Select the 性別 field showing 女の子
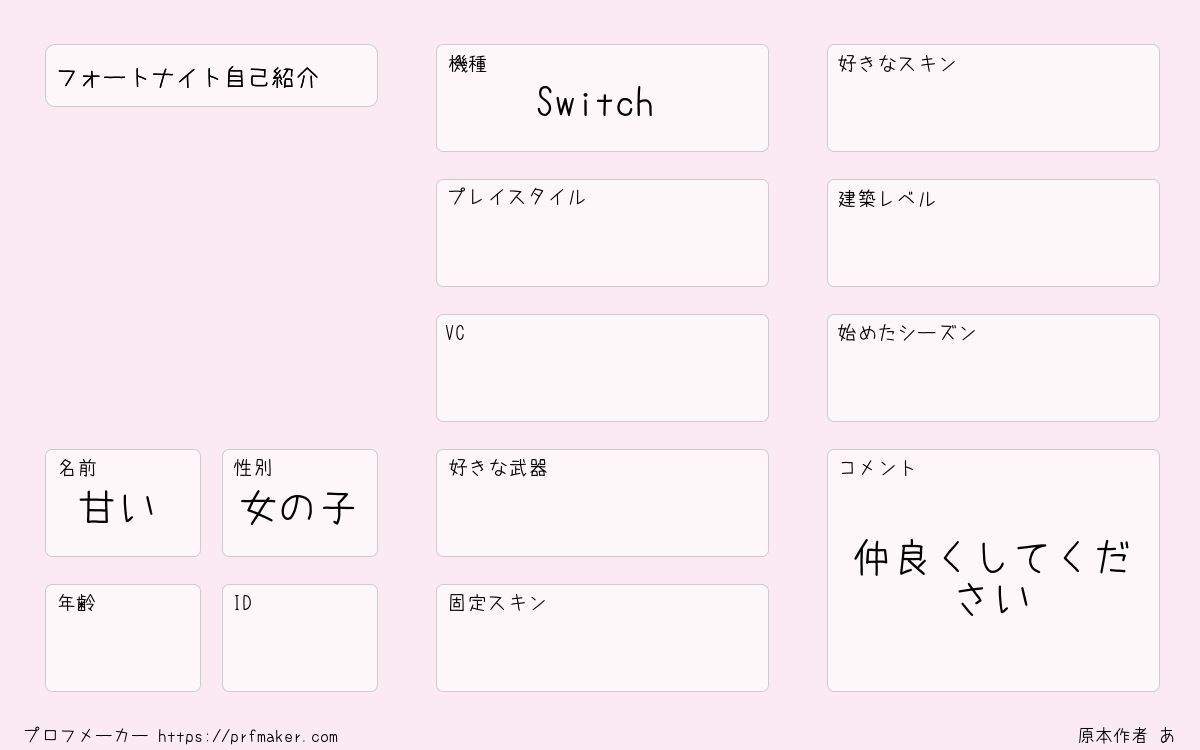 (x=300, y=503)
